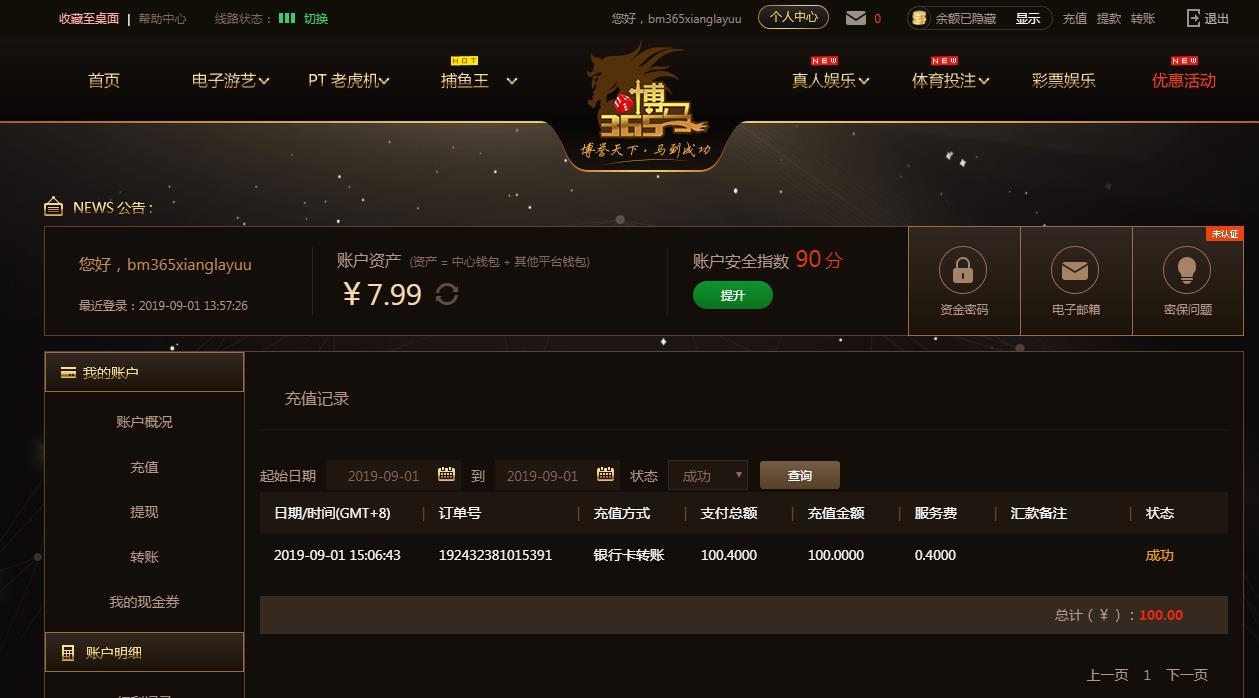Toggle hidden balance with 显示

1028,18
